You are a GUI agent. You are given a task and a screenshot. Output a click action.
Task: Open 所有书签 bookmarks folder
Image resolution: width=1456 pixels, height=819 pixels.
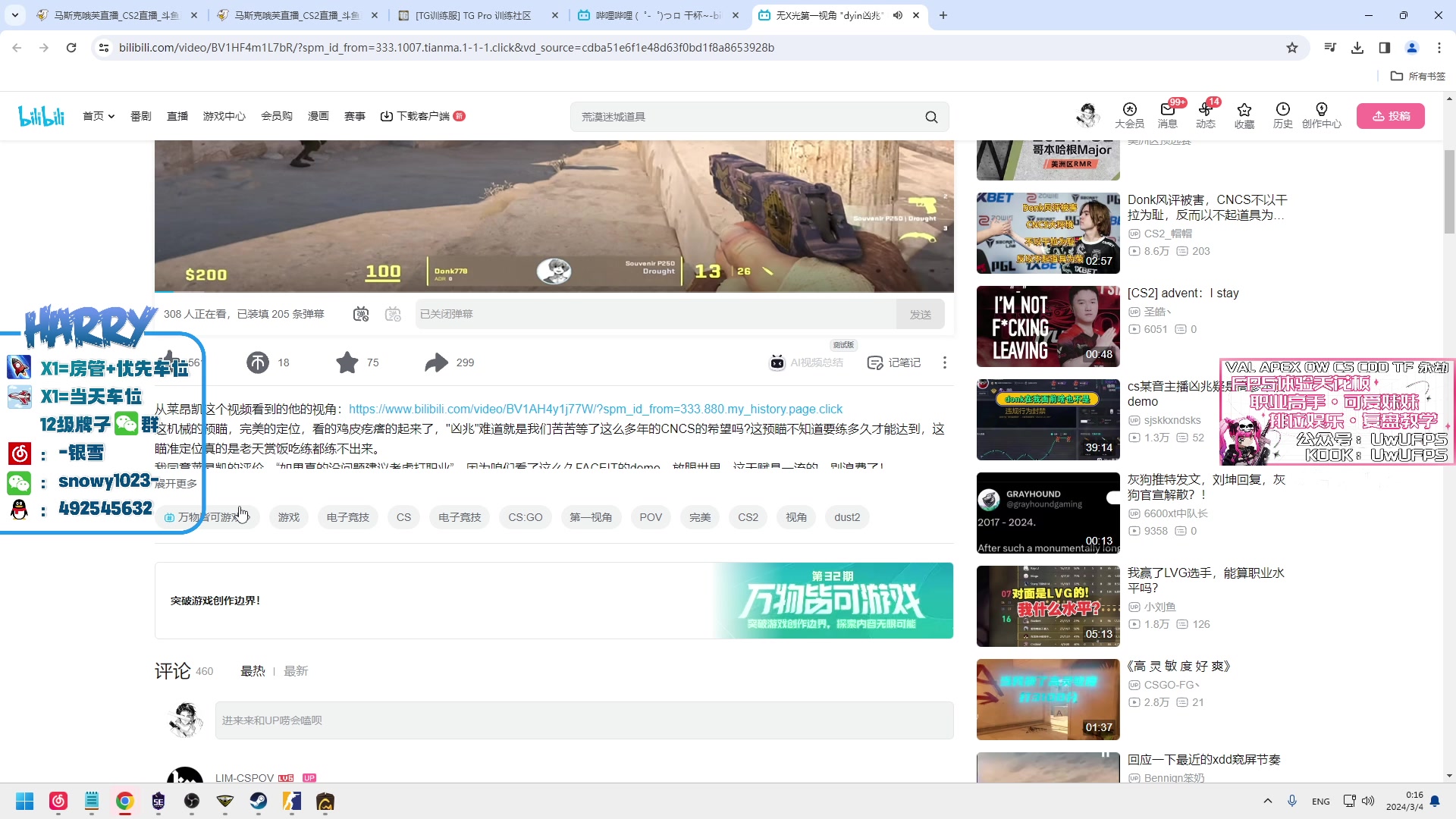pyautogui.click(x=1418, y=76)
